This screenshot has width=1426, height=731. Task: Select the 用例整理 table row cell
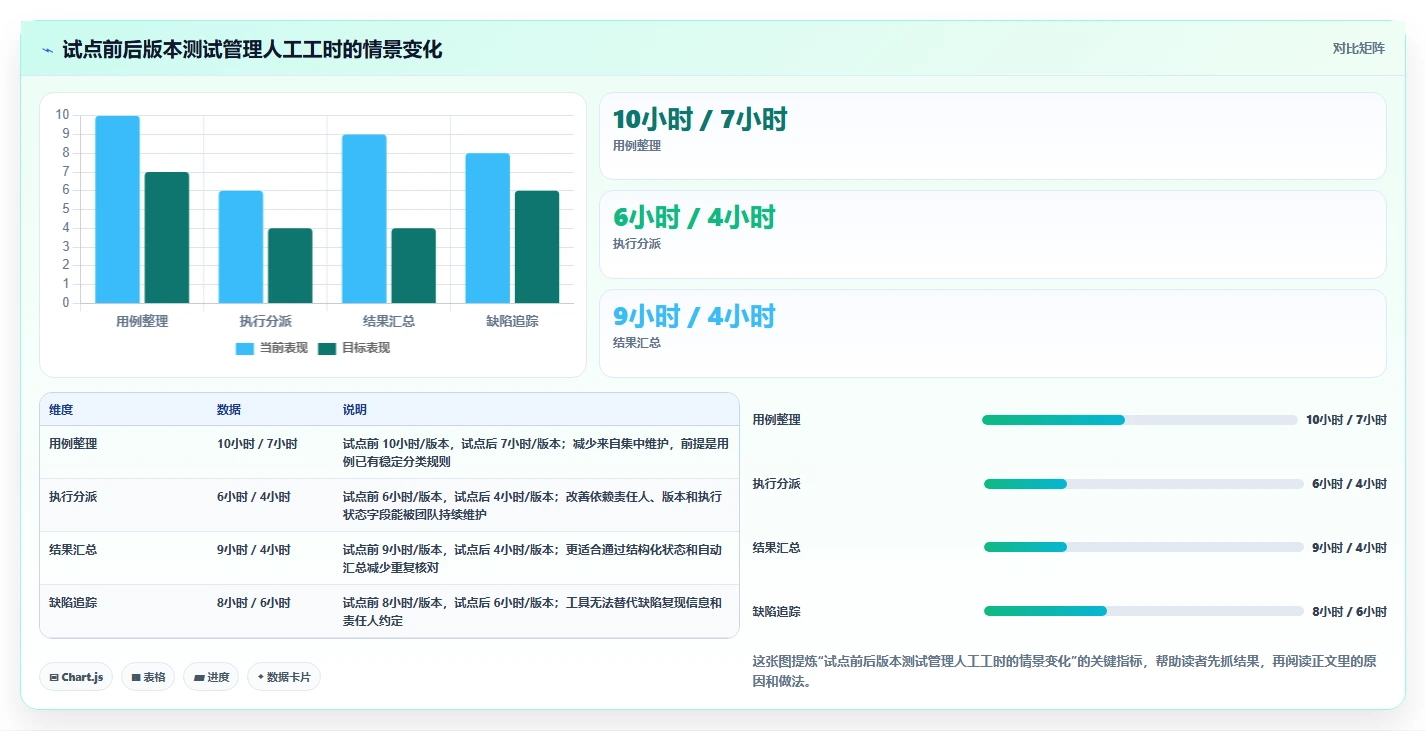click(x=73, y=443)
